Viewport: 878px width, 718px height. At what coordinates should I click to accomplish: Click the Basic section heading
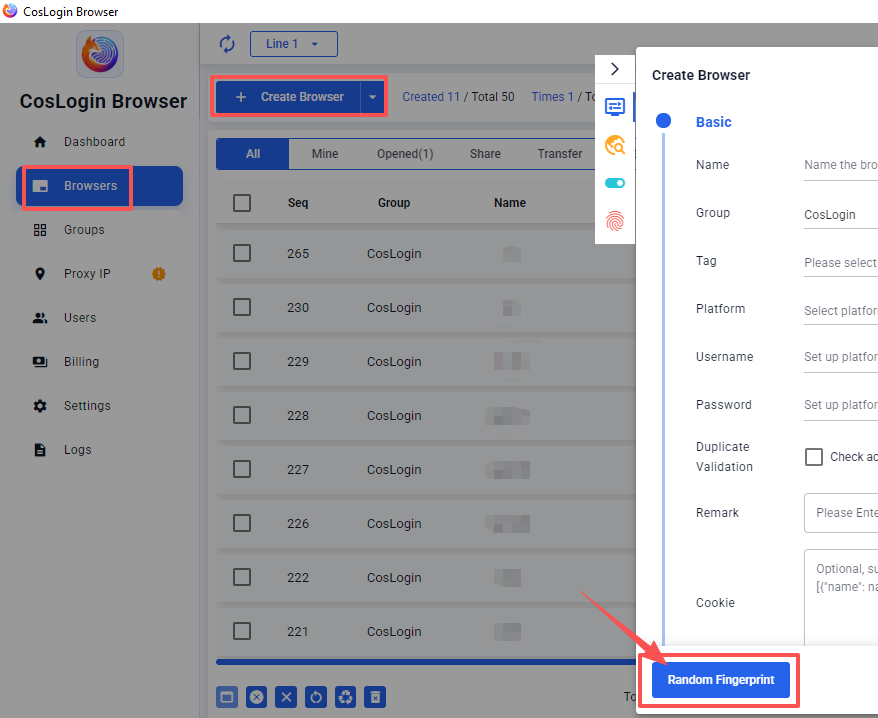(x=713, y=122)
